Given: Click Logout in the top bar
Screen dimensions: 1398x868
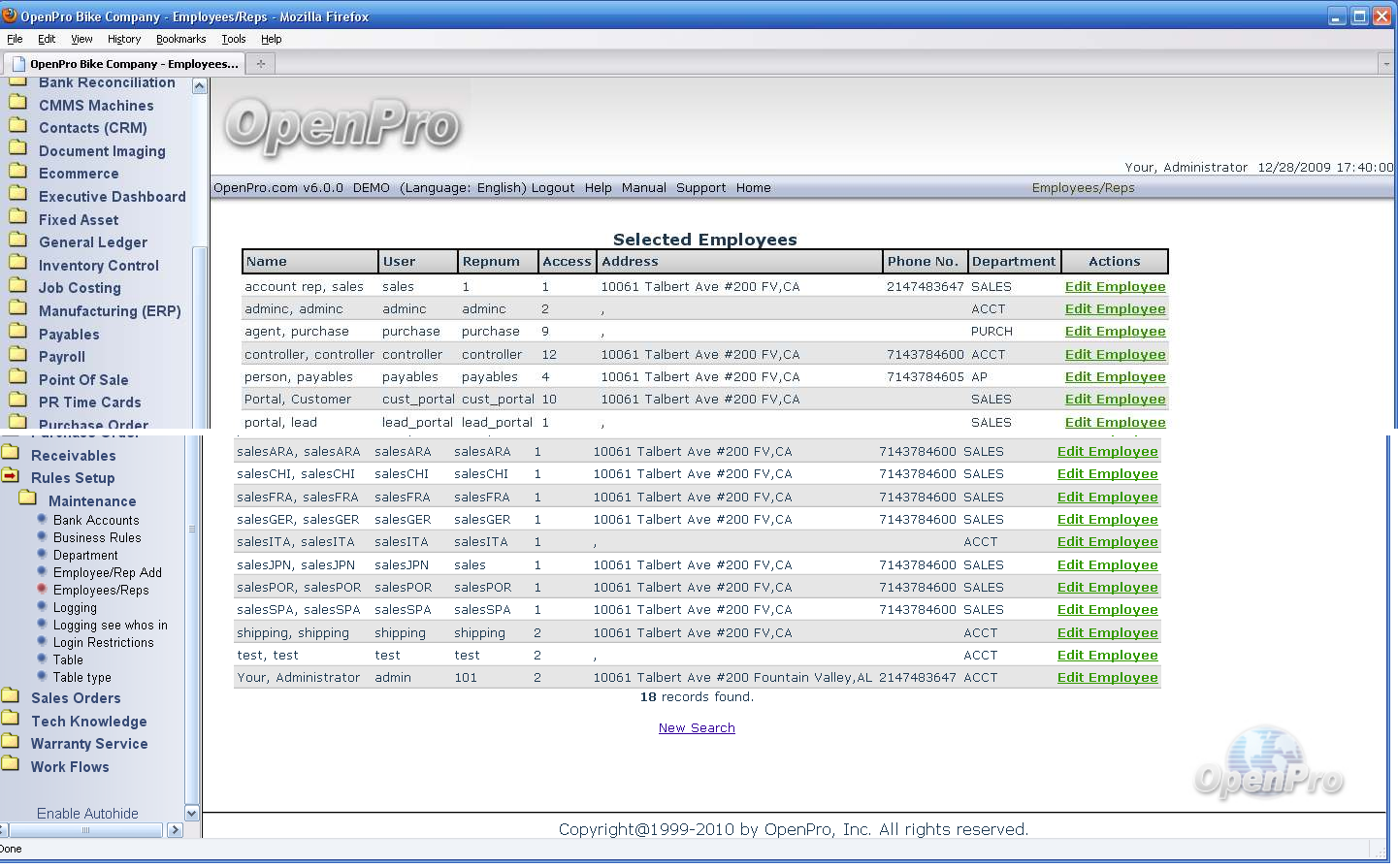Looking at the screenshot, I should [x=553, y=188].
